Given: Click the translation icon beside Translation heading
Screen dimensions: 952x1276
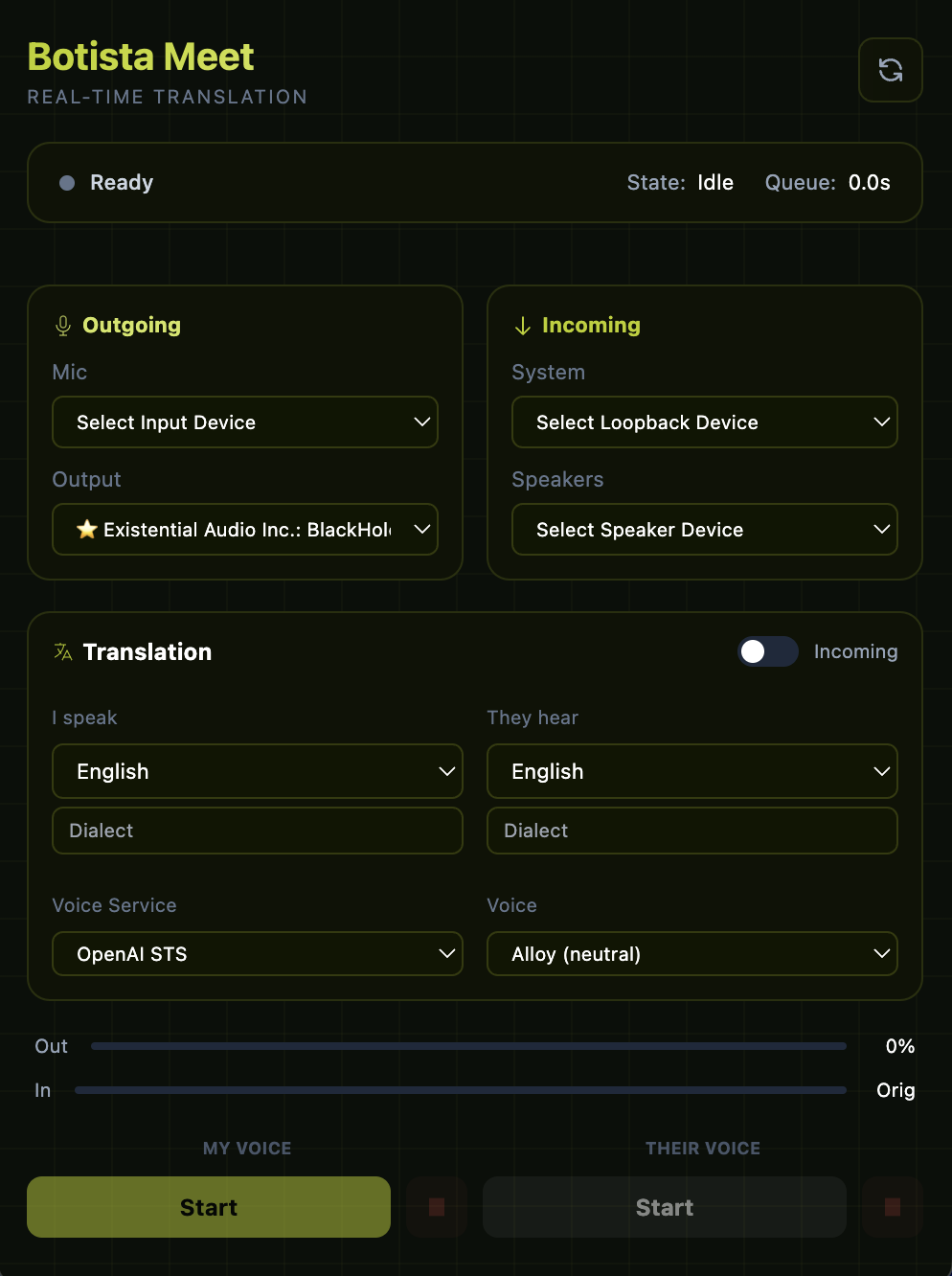Looking at the screenshot, I should [x=63, y=652].
